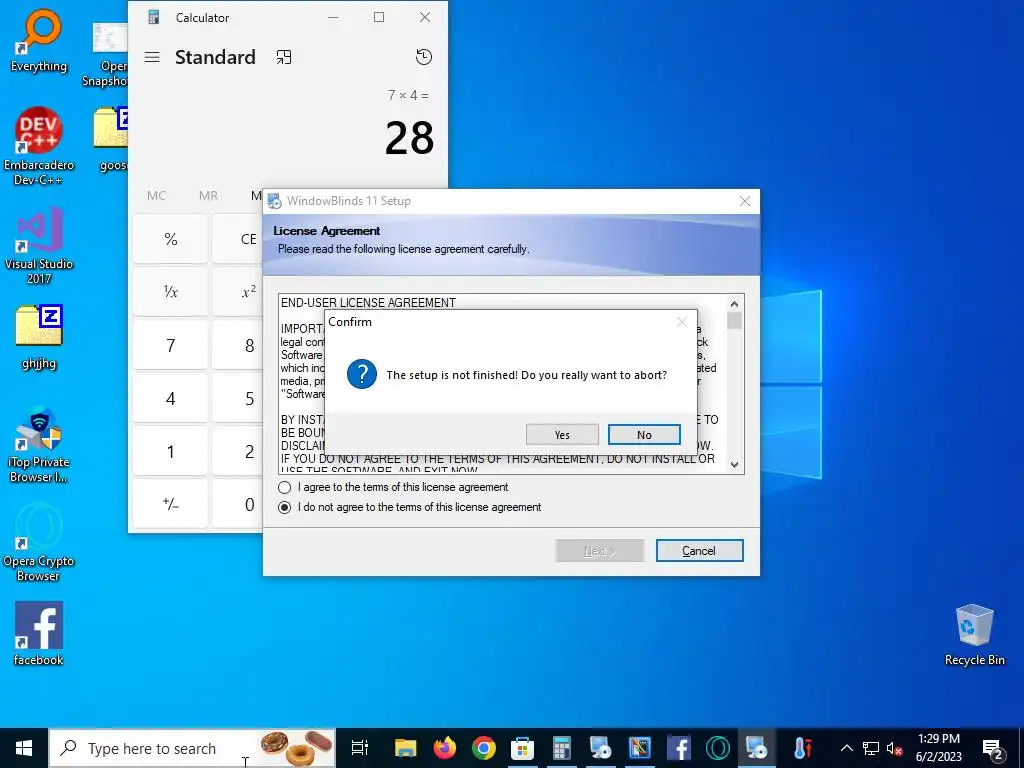Click the x squared key in Calculator
This screenshot has height=768, width=1024.
click(238, 292)
